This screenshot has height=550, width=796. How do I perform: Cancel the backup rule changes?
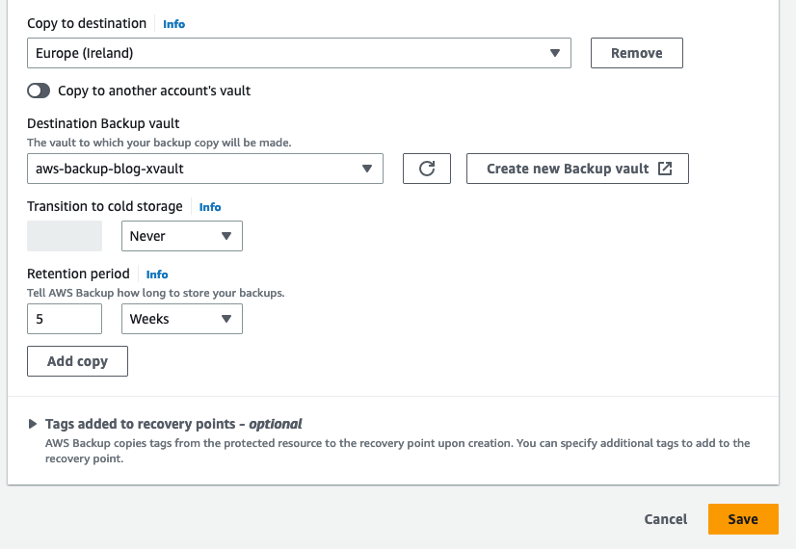tap(665, 519)
